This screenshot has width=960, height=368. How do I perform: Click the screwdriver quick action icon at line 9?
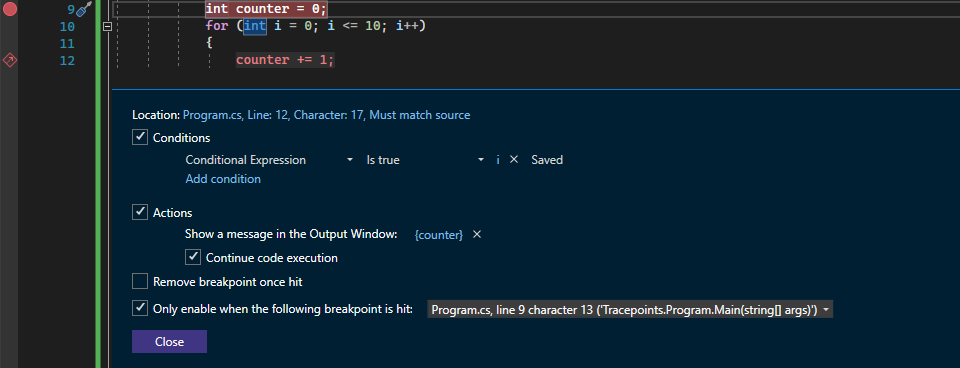[85, 9]
